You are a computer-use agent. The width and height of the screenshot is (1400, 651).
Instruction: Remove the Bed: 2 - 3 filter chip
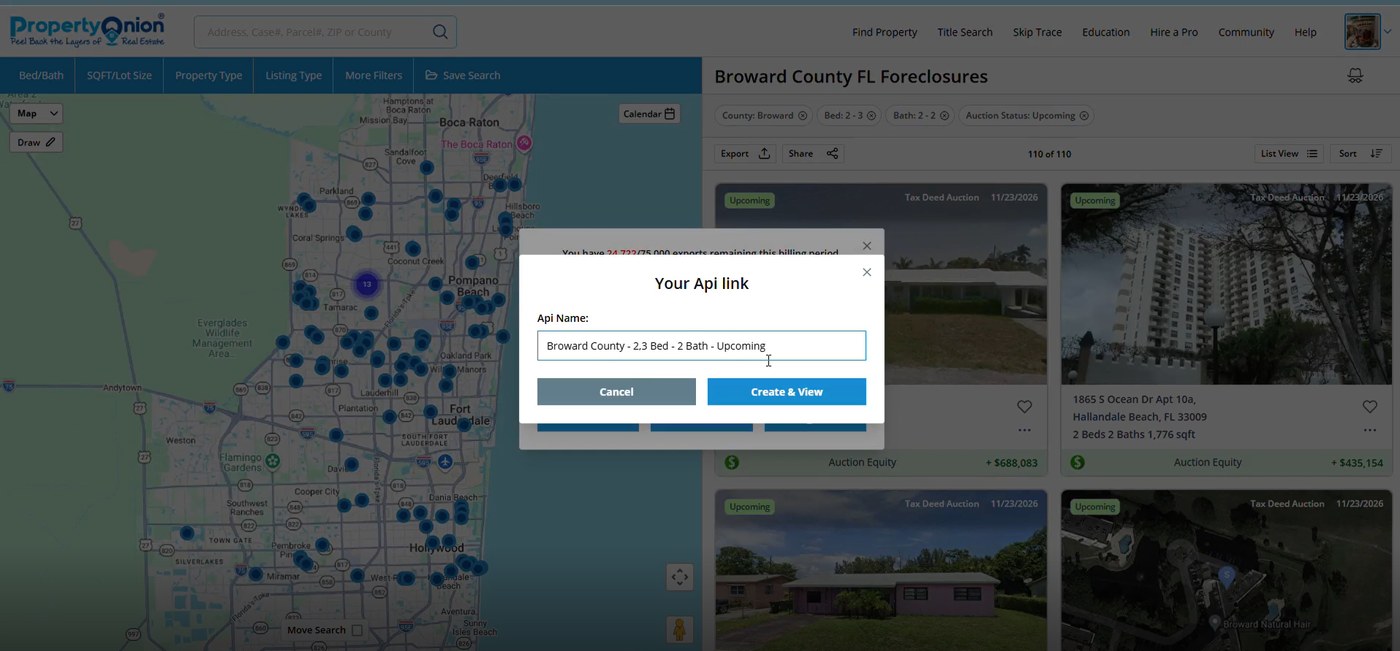pyautogui.click(x=871, y=115)
